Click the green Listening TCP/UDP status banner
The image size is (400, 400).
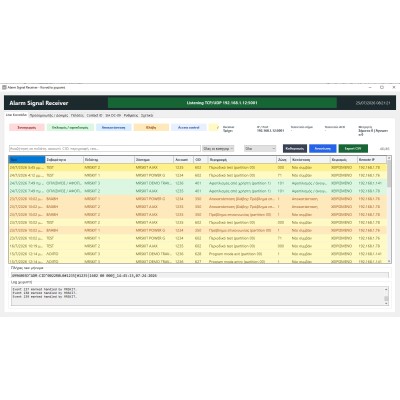tap(222, 103)
